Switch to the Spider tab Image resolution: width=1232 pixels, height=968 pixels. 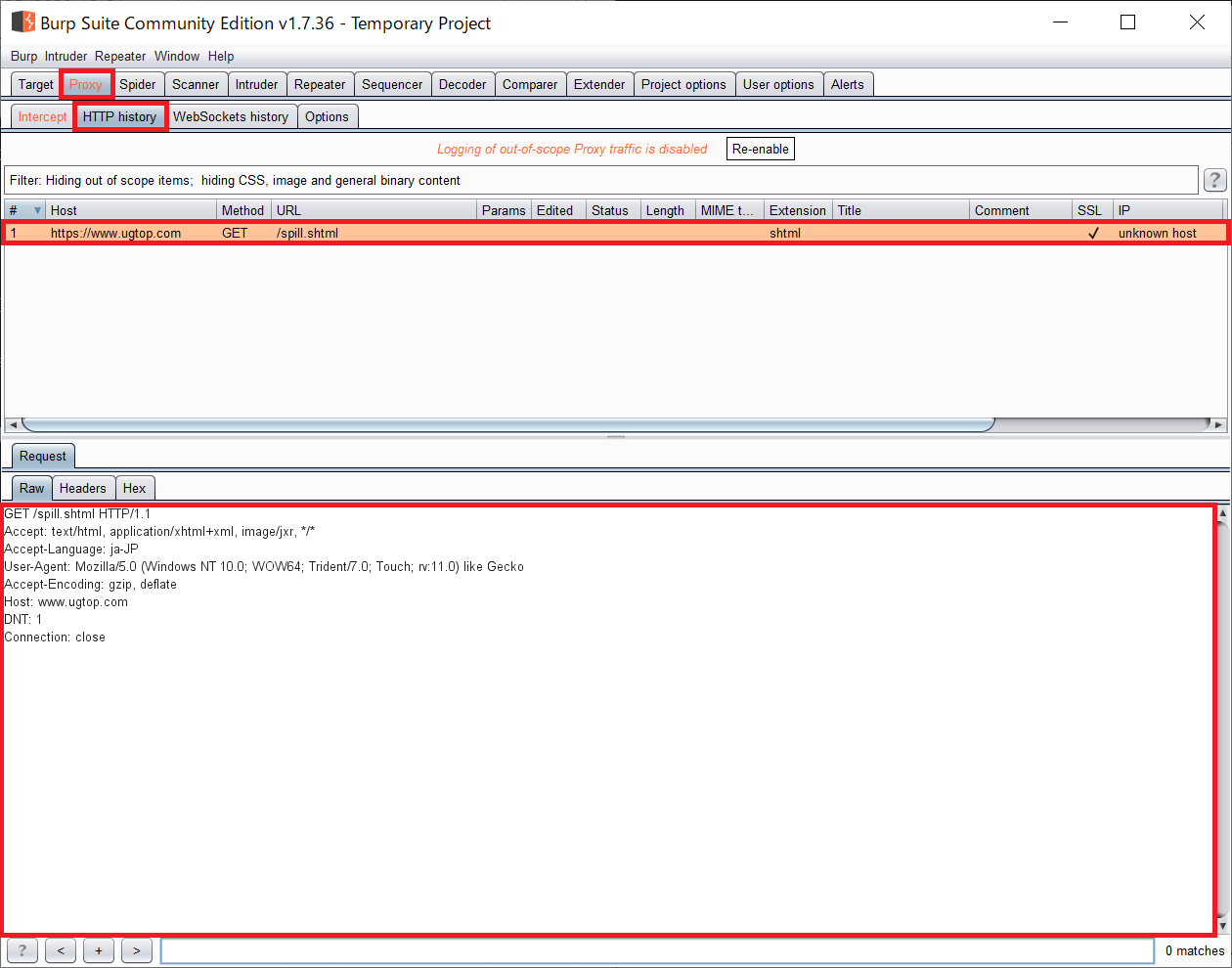138,84
